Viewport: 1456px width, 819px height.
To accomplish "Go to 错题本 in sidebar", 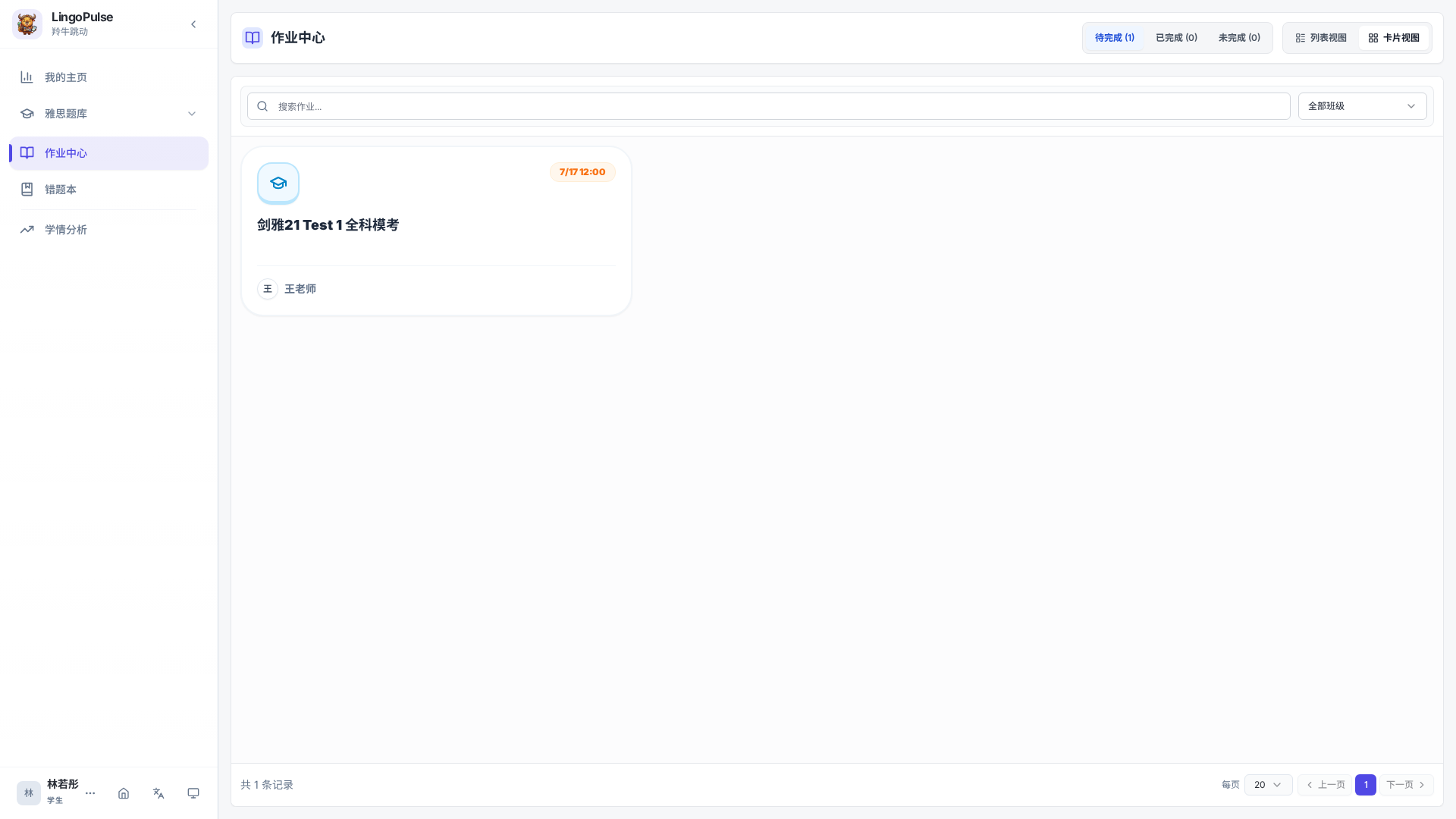I will point(108,190).
